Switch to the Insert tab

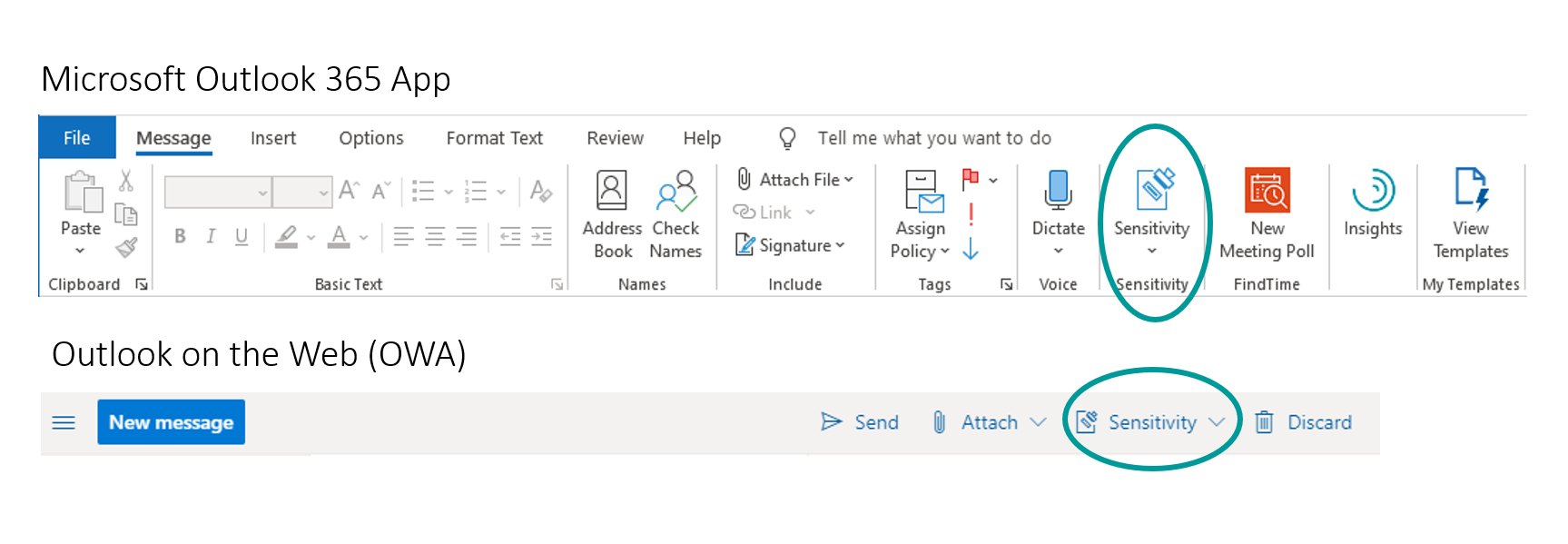coord(273,138)
